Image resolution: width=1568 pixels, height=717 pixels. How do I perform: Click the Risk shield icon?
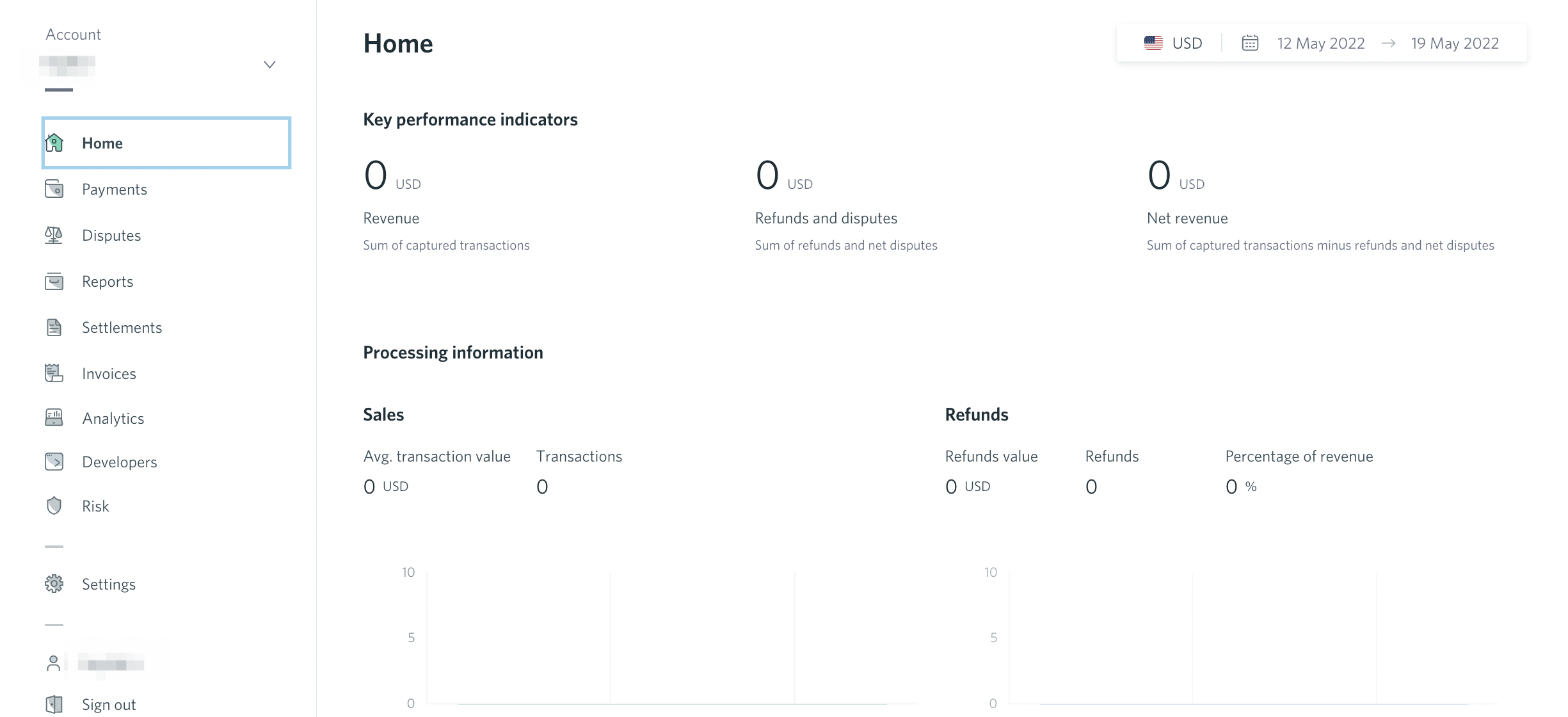pos(54,506)
